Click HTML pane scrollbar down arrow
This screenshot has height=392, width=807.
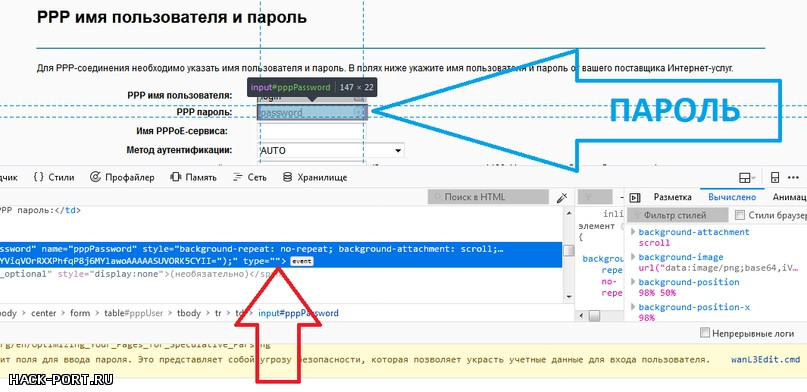569,297
